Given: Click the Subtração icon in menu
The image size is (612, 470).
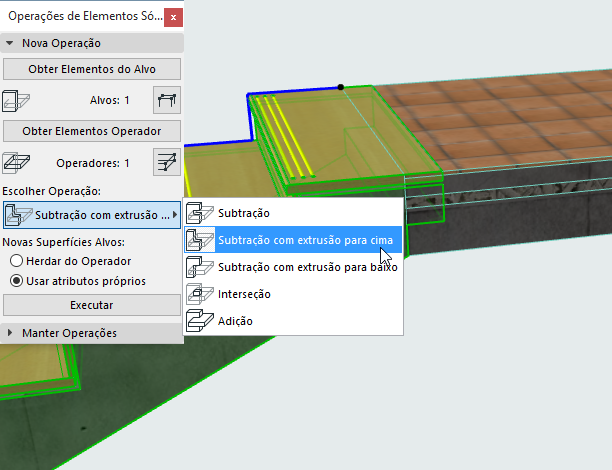Looking at the screenshot, I should coord(199,213).
